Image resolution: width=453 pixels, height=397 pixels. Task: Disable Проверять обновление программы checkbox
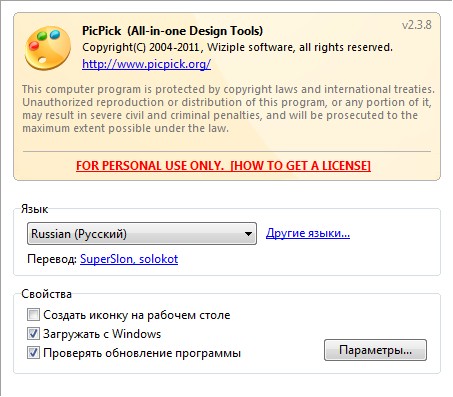33,353
